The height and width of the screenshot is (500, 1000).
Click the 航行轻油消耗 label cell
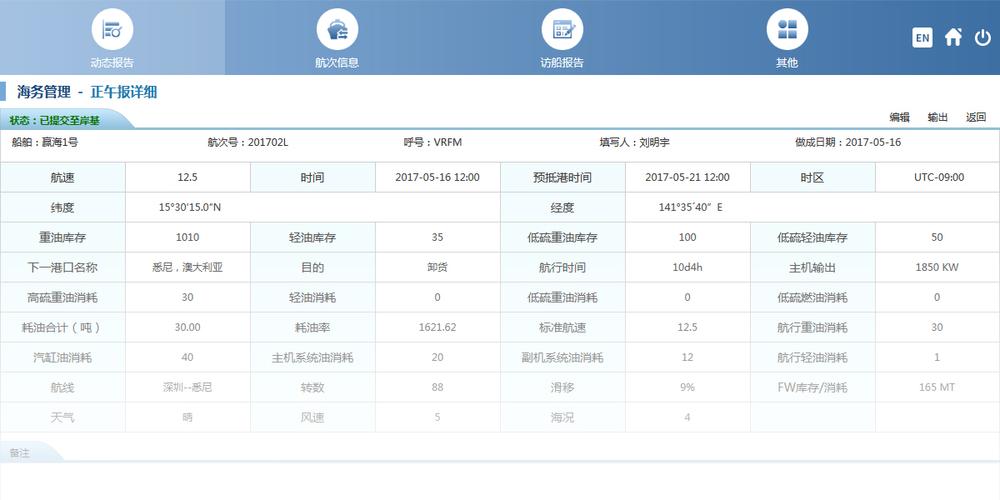tap(812, 357)
